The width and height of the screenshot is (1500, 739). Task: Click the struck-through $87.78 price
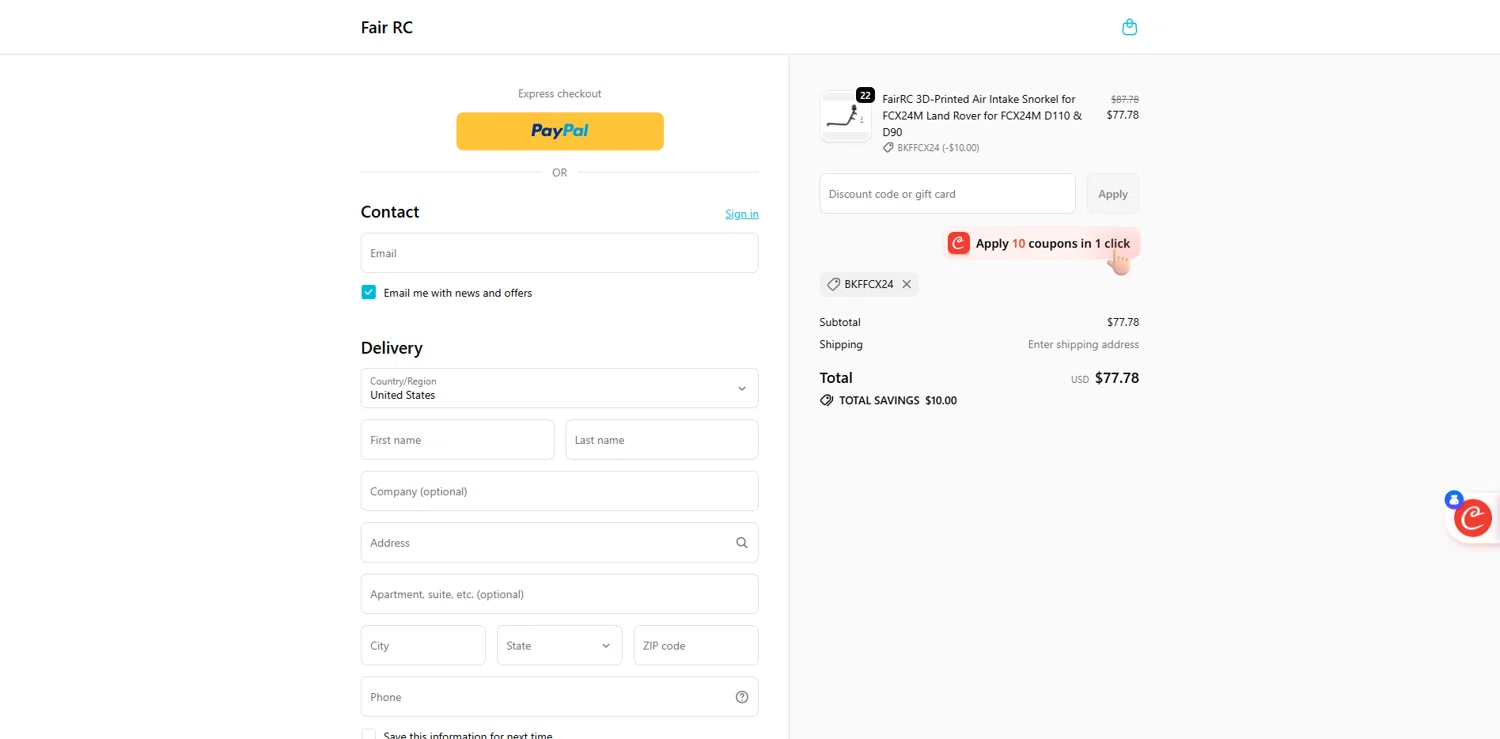click(1125, 99)
